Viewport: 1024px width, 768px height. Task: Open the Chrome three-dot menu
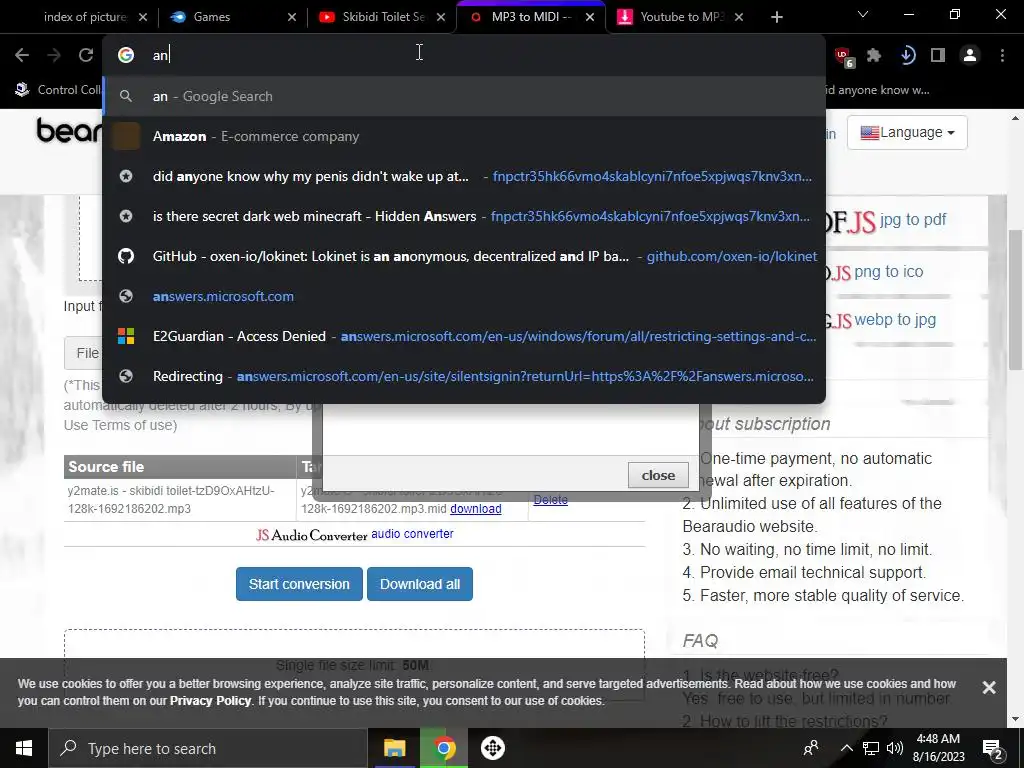pyautogui.click(x=1002, y=56)
